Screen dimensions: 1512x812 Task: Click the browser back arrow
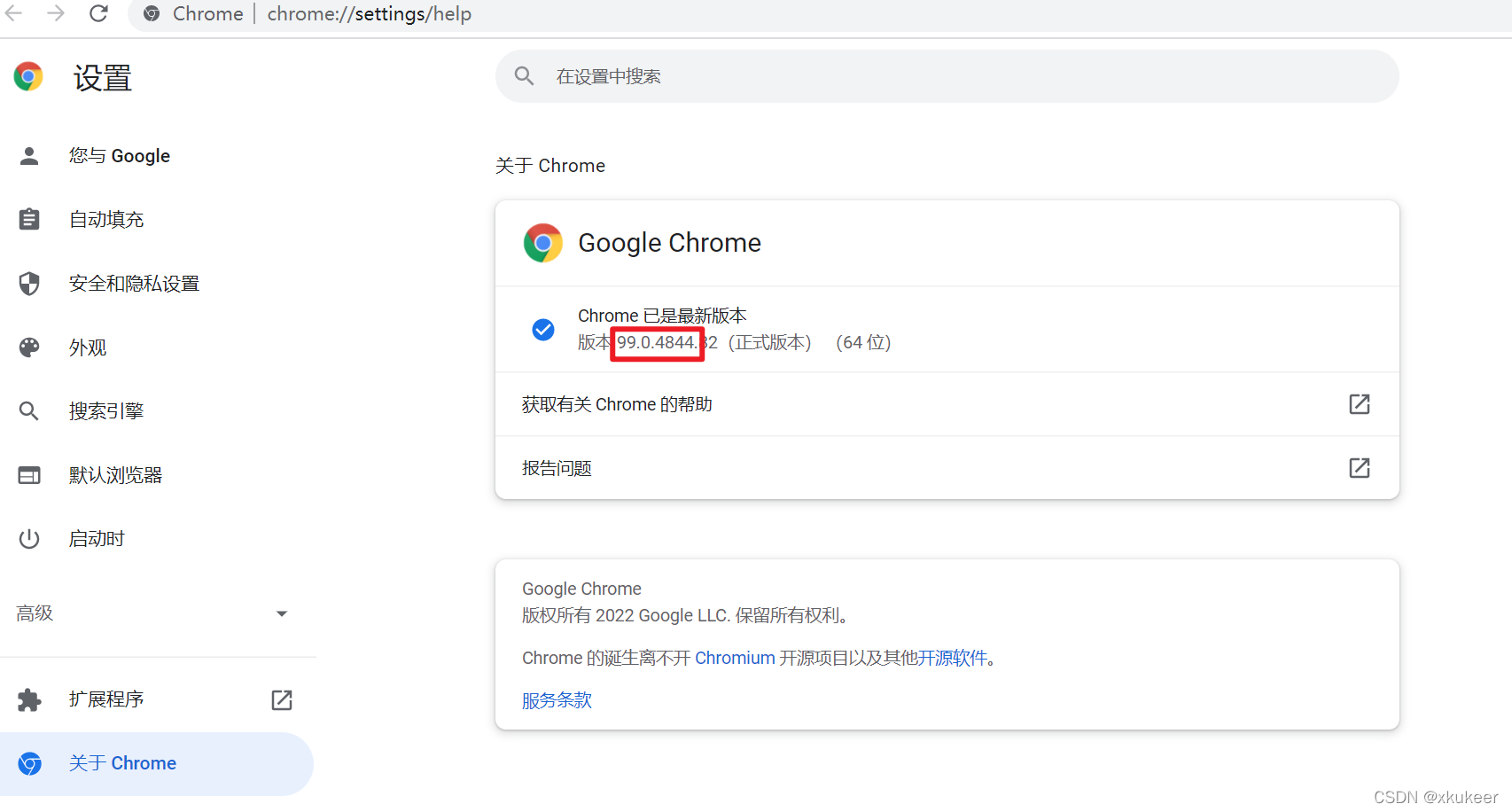click(x=14, y=13)
